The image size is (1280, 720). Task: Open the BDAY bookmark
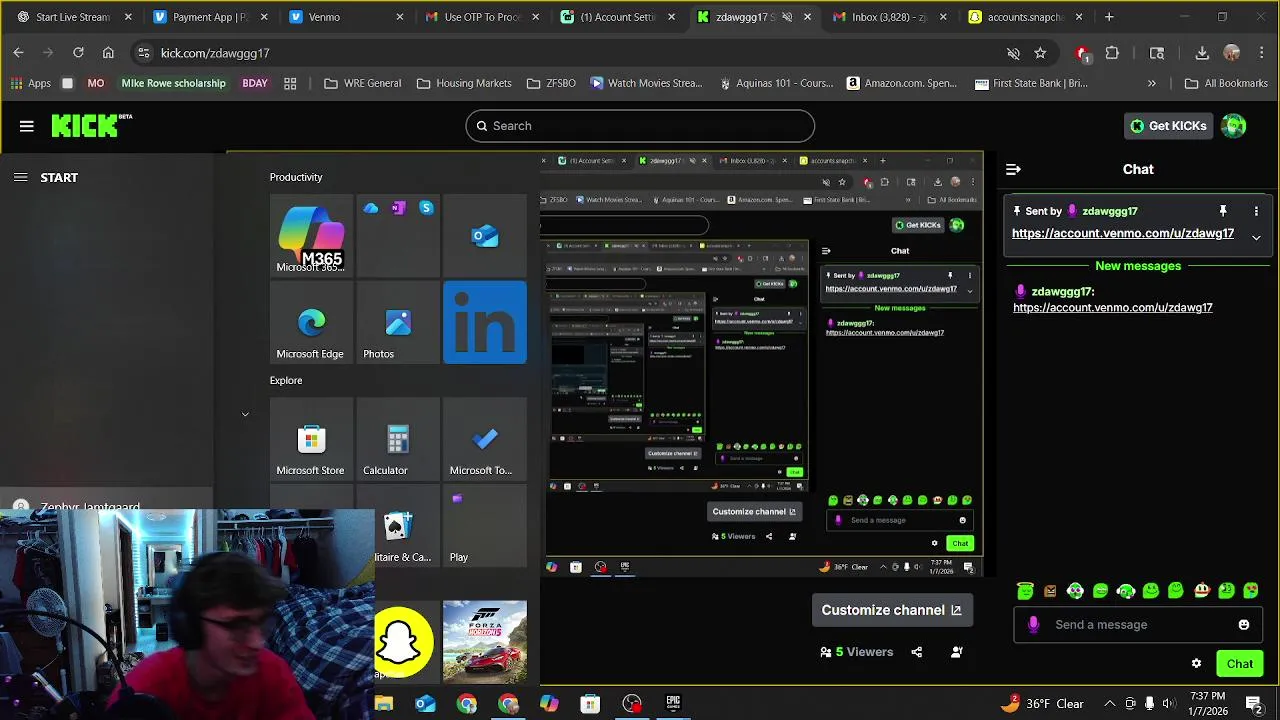[255, 84]
